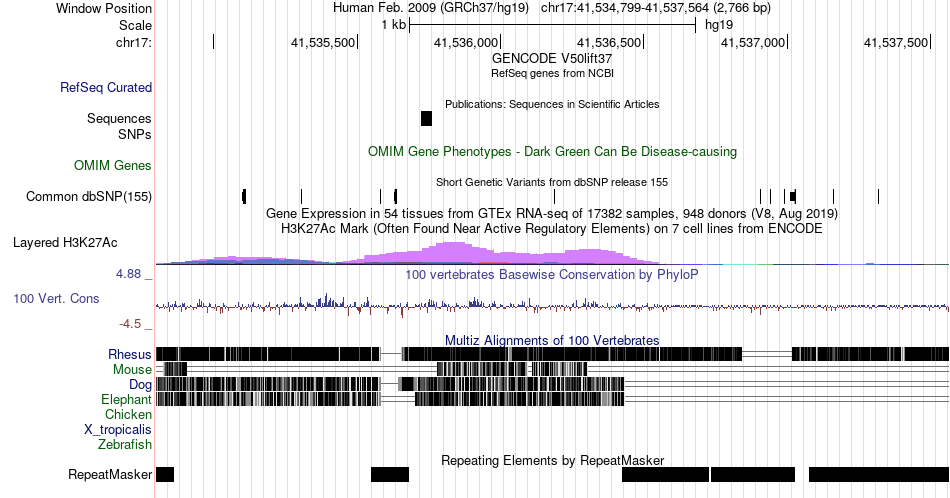
Task: Click the PhyloP conservation wiggle graph
Action: (x=552, y=305)
